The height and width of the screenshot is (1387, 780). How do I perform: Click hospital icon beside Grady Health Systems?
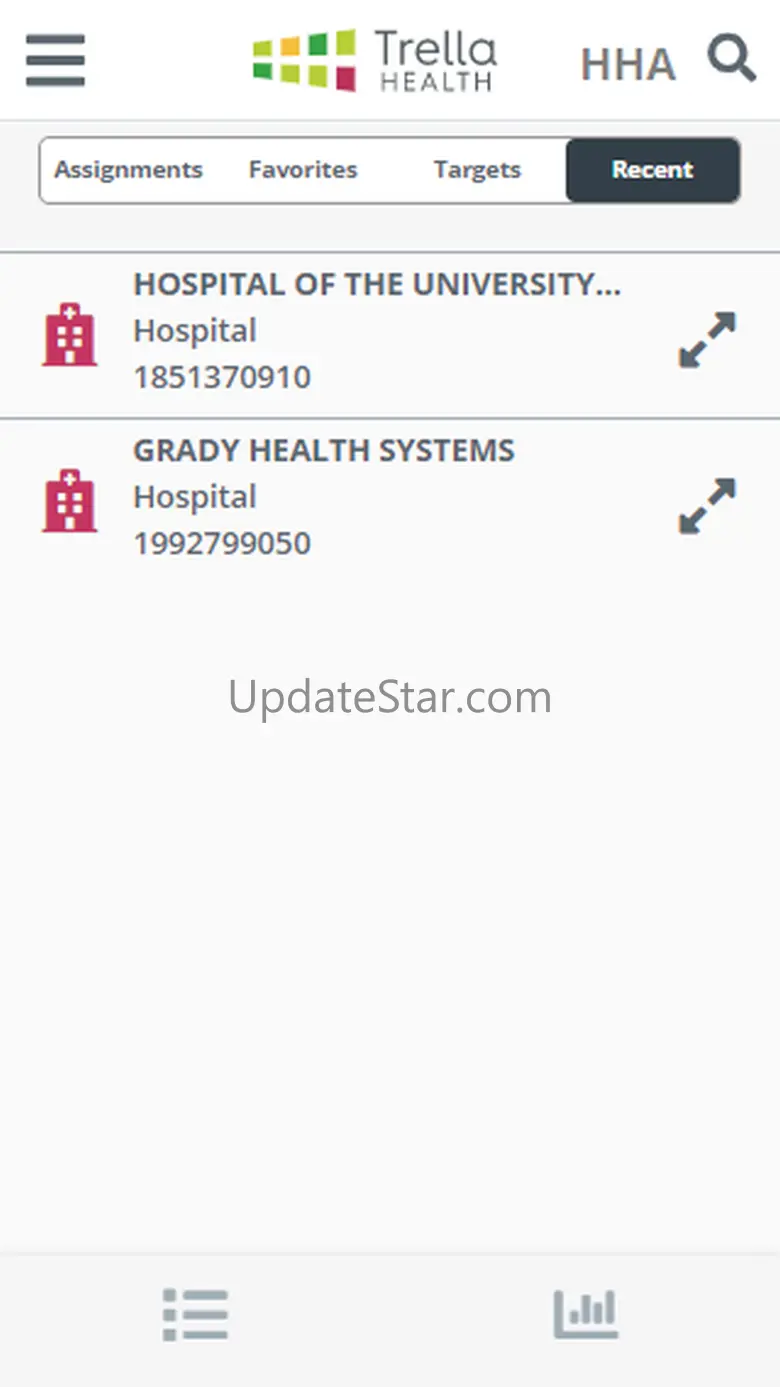(x=69, y=501)
